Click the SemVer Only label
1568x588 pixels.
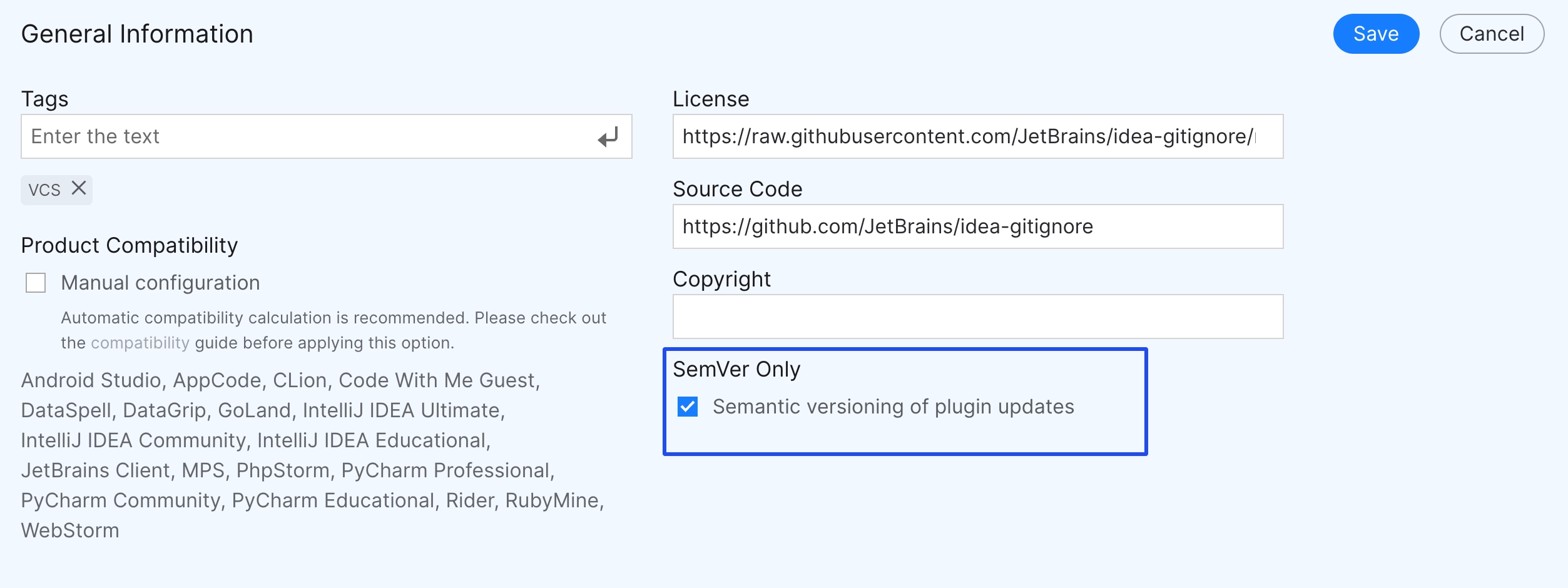[x=736, y=369]
